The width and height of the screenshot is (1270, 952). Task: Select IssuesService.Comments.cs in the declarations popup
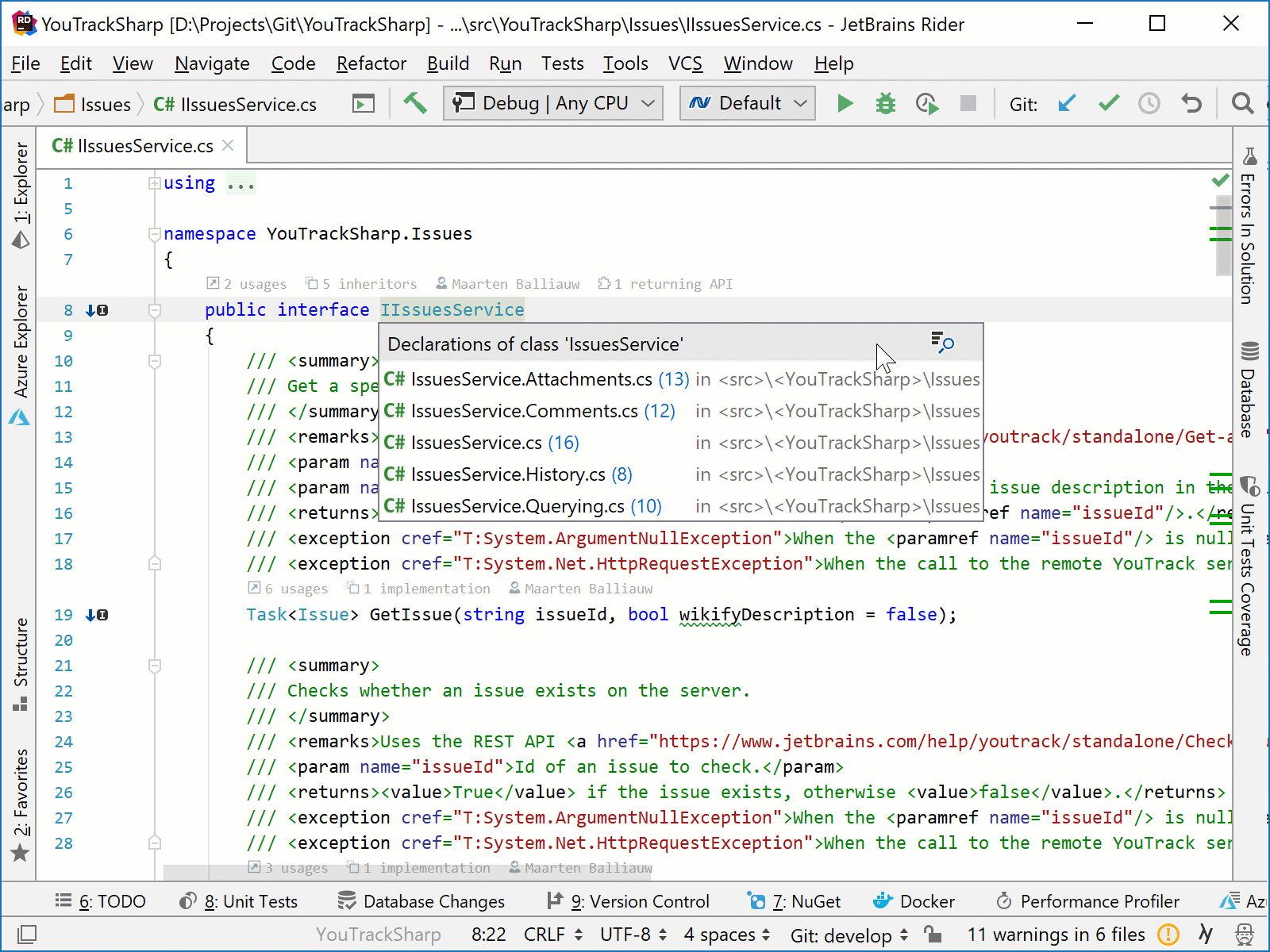point(524,411)
